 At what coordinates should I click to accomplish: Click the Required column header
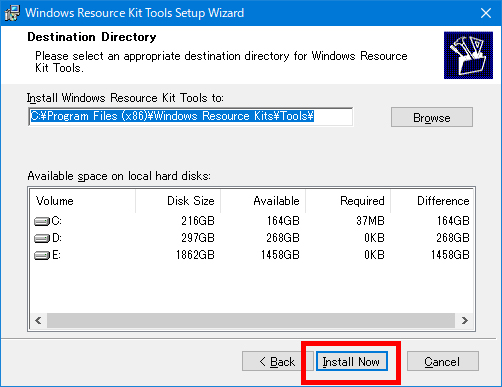point(348,201)
